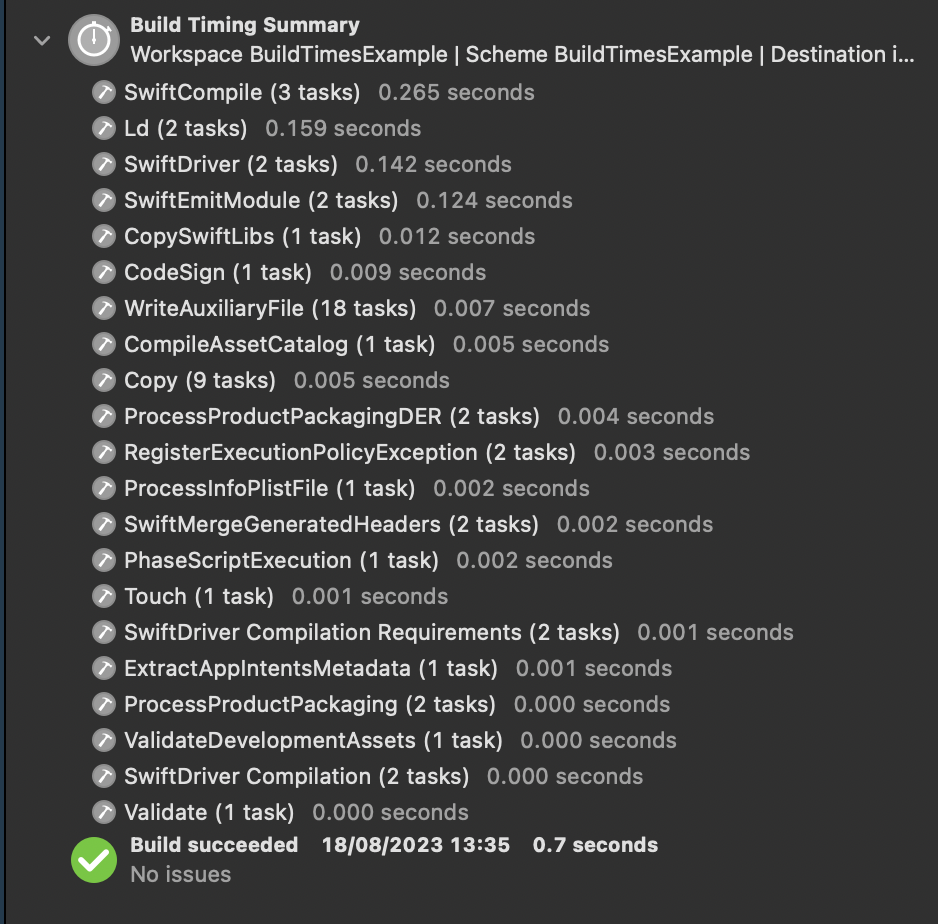Click the ExtractAppIntentsMetadata arrow icon
938x924 pixels.
pos(104,668)
